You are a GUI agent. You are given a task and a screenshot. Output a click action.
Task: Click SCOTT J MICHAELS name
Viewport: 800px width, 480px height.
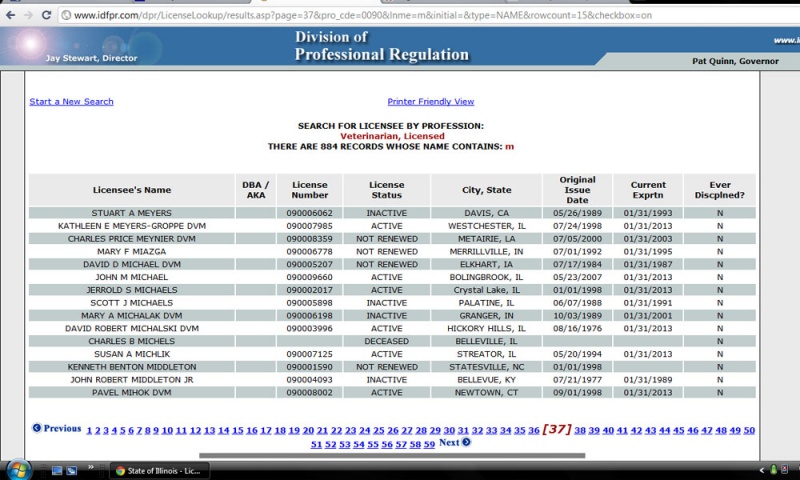132,302
